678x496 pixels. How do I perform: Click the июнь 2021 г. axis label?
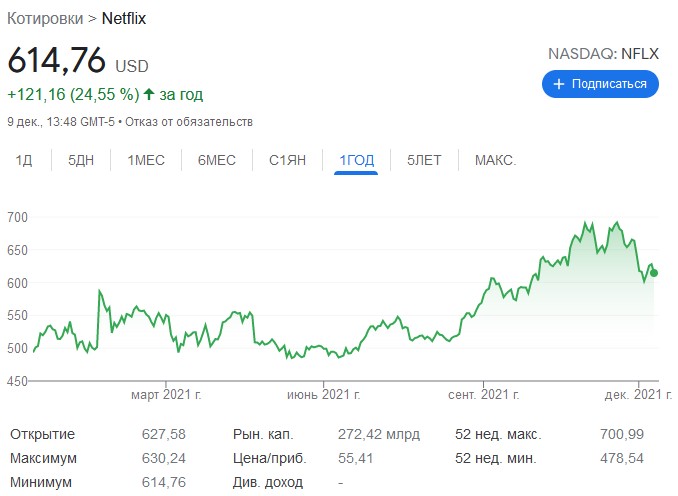[323, 395]
